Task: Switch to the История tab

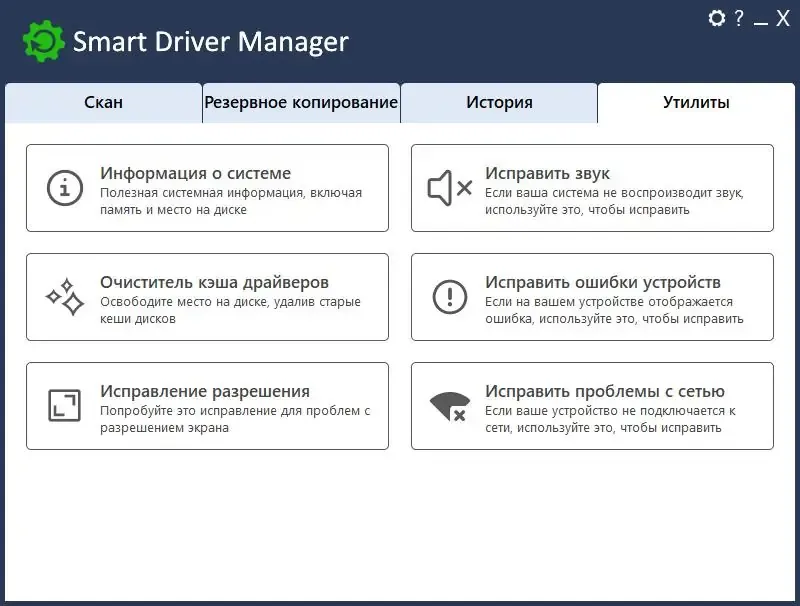Action: 499,102
